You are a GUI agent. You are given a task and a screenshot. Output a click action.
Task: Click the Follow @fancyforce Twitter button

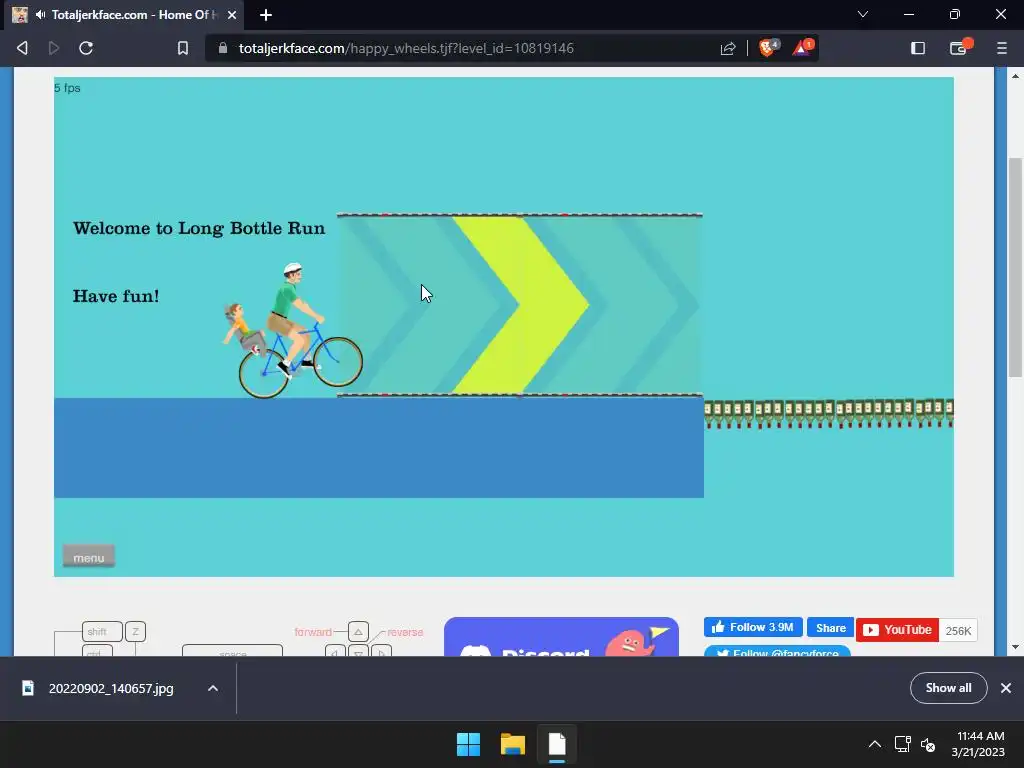coord(777,651)
